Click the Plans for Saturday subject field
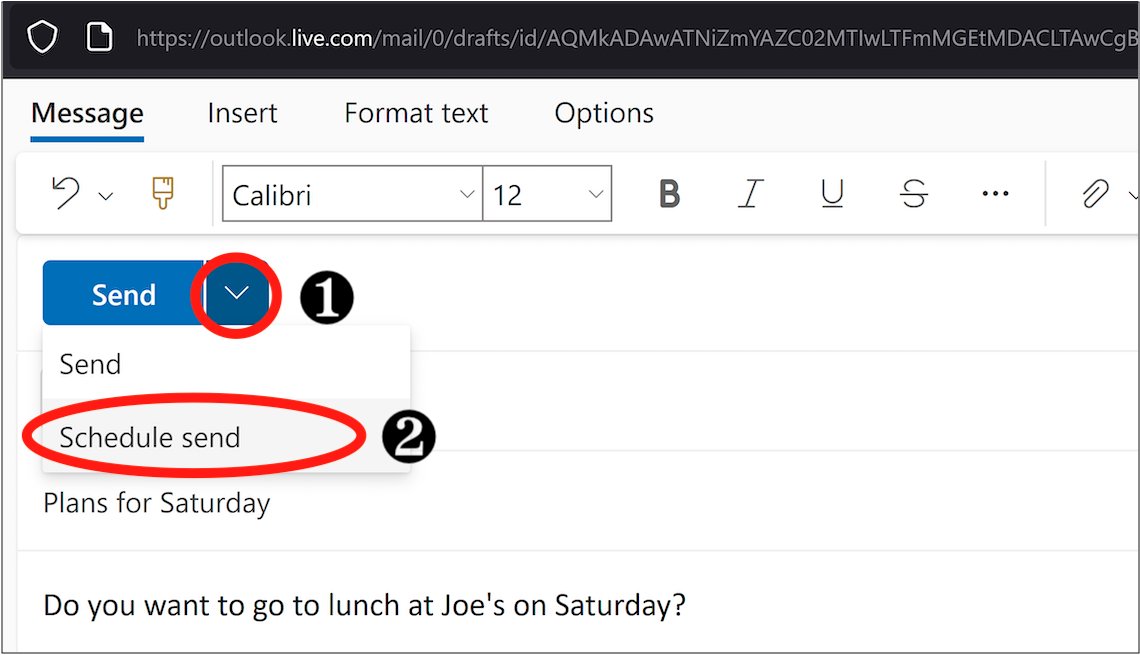The height and width of the screenshot is (655, 1140). (x=157, y=502)
